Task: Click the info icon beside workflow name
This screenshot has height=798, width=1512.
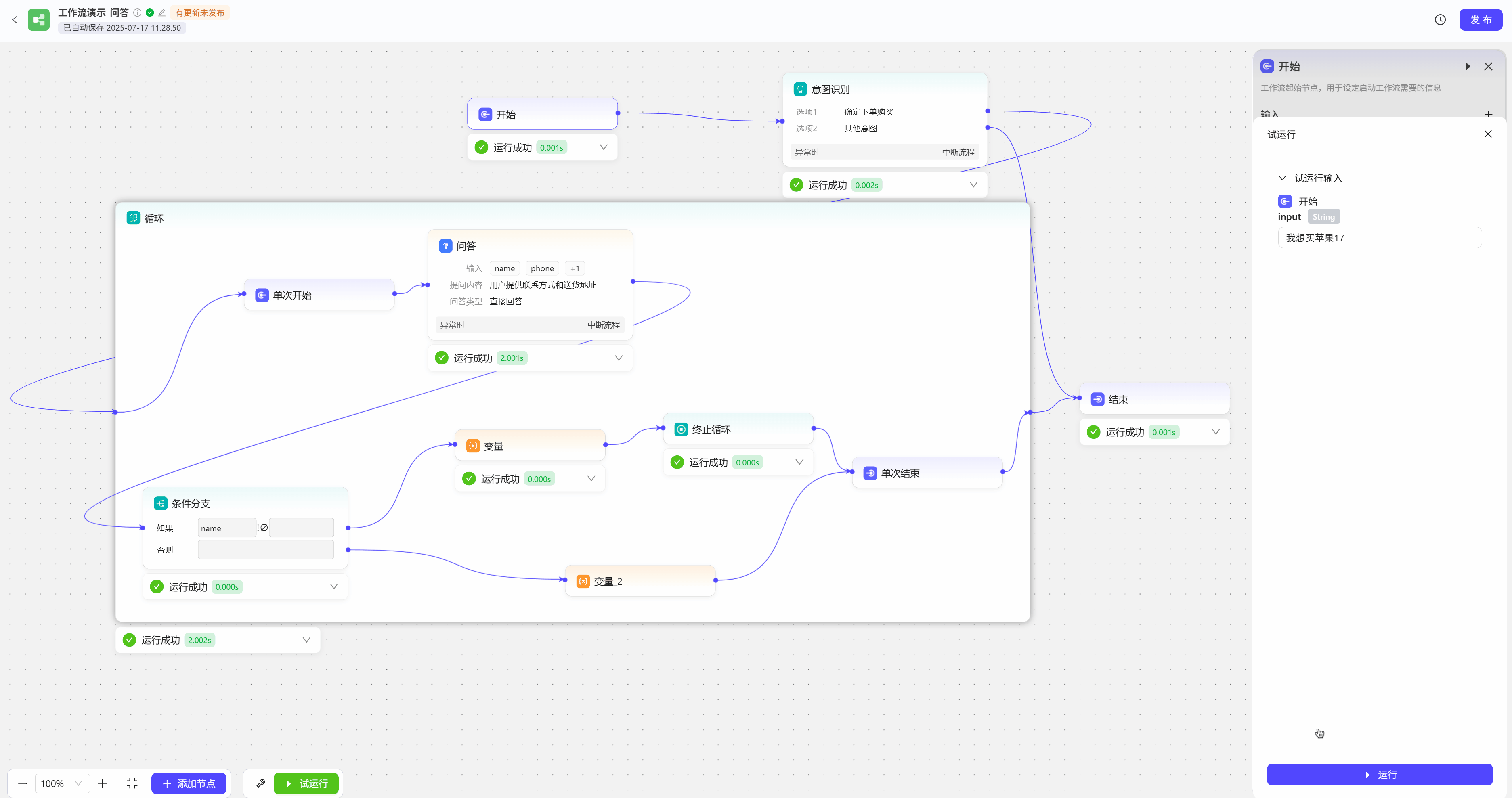Action: (137, 13)
